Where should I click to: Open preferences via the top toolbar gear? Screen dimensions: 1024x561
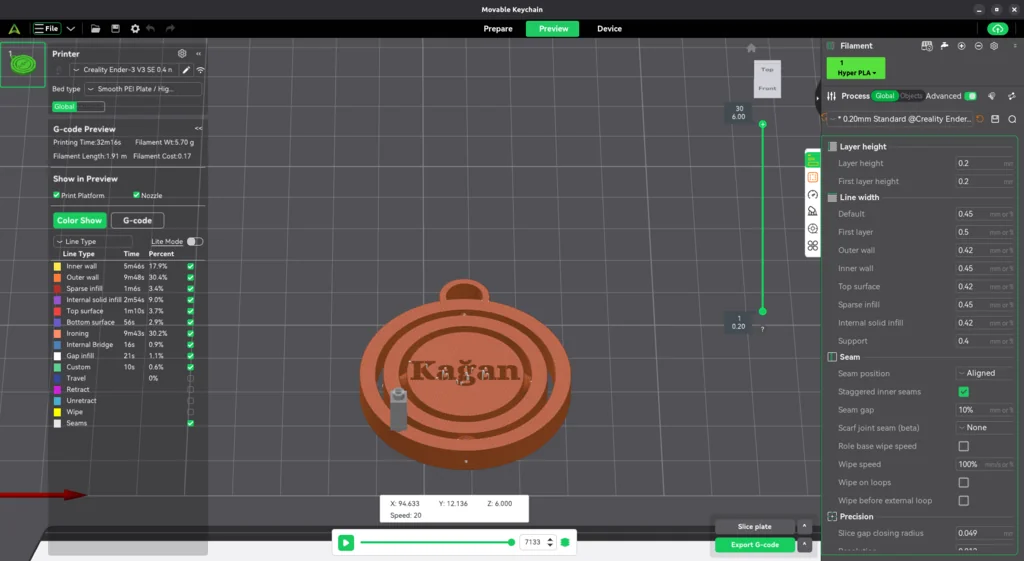coord(135,29)
